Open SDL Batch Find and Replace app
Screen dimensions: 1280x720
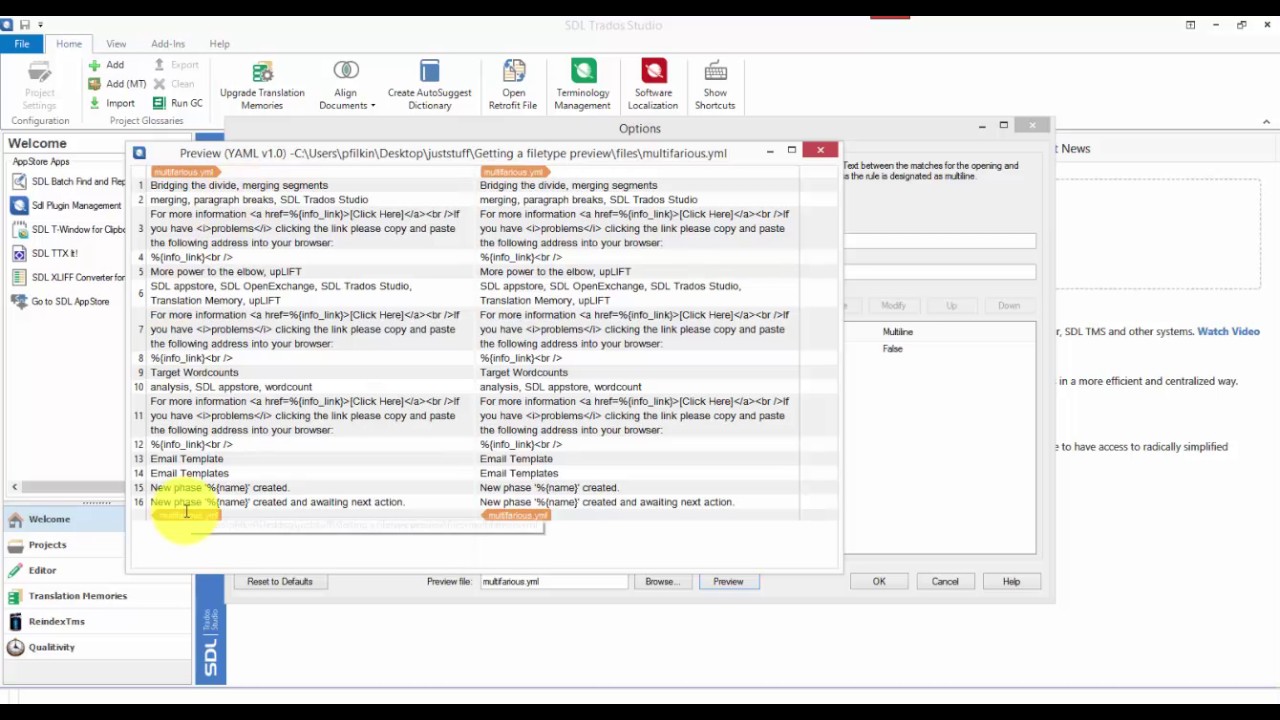(x=68, y=182)
